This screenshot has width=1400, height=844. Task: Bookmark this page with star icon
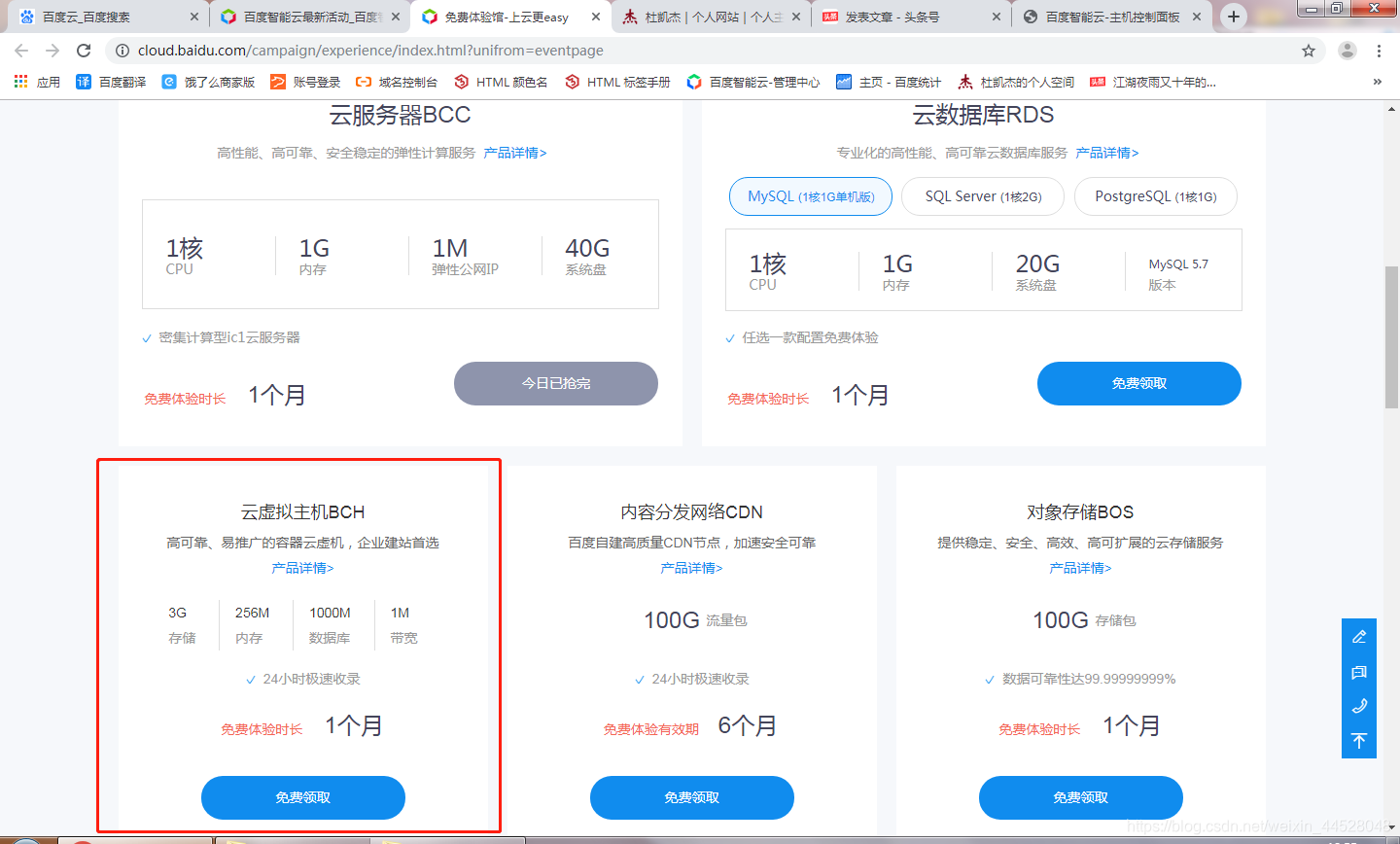click(x=1309, y=51)
